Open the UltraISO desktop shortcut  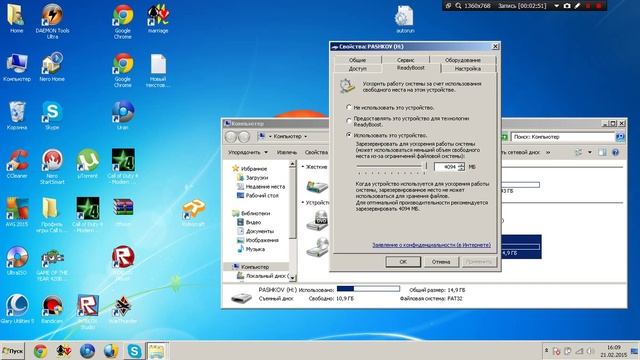click(17, 261)
